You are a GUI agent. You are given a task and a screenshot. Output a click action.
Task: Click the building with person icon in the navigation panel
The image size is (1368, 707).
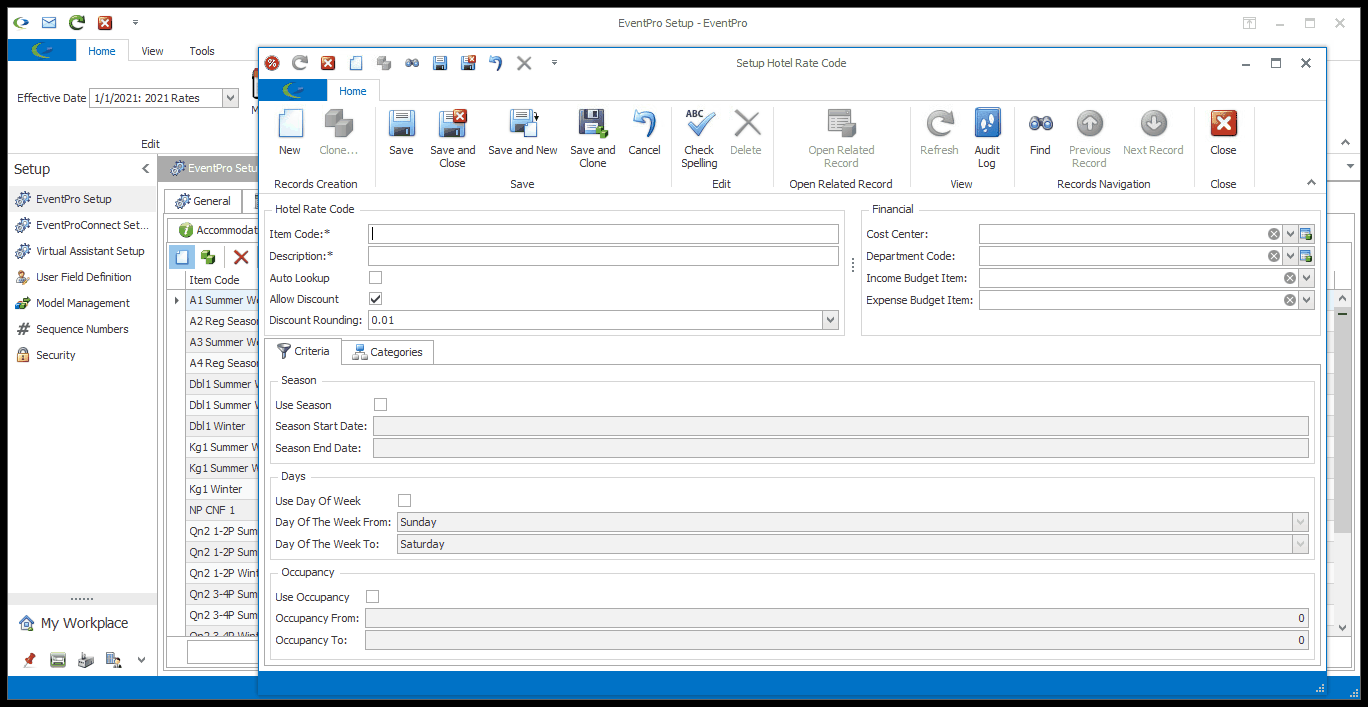point(113,660)
